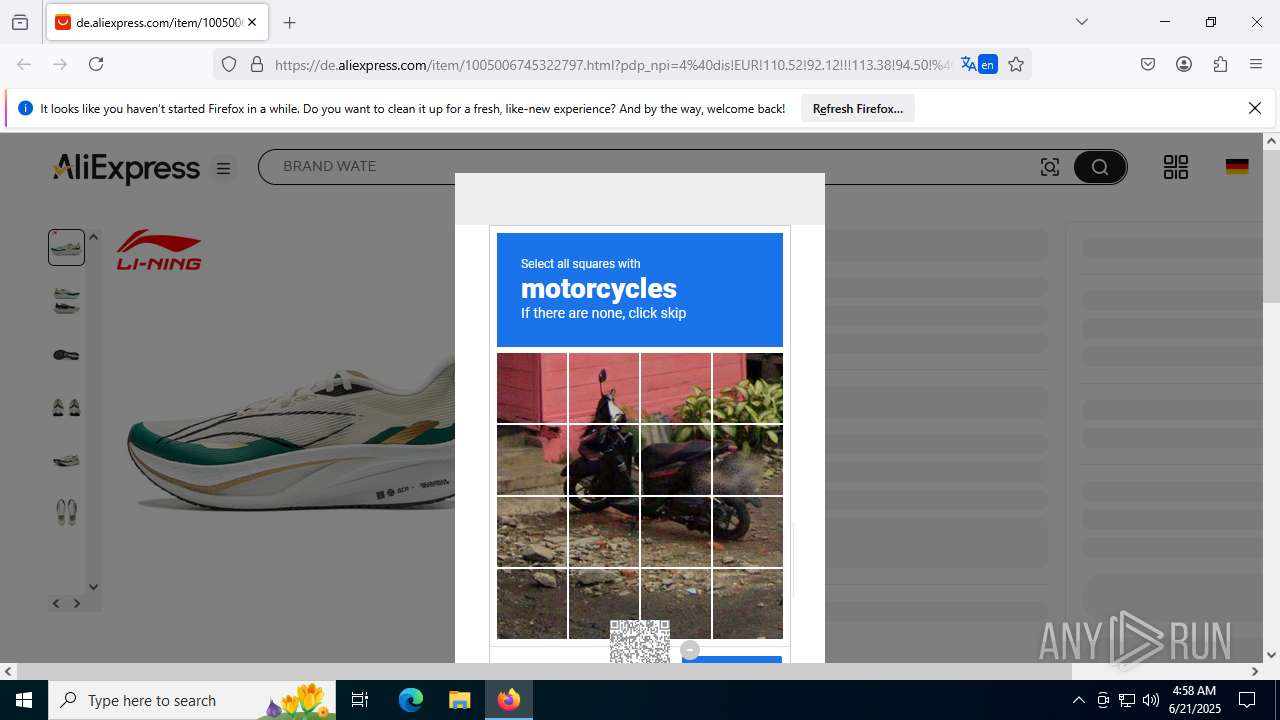Click the blue captcha submit button
1280x720 pixels.
click(x=732, y=659)
